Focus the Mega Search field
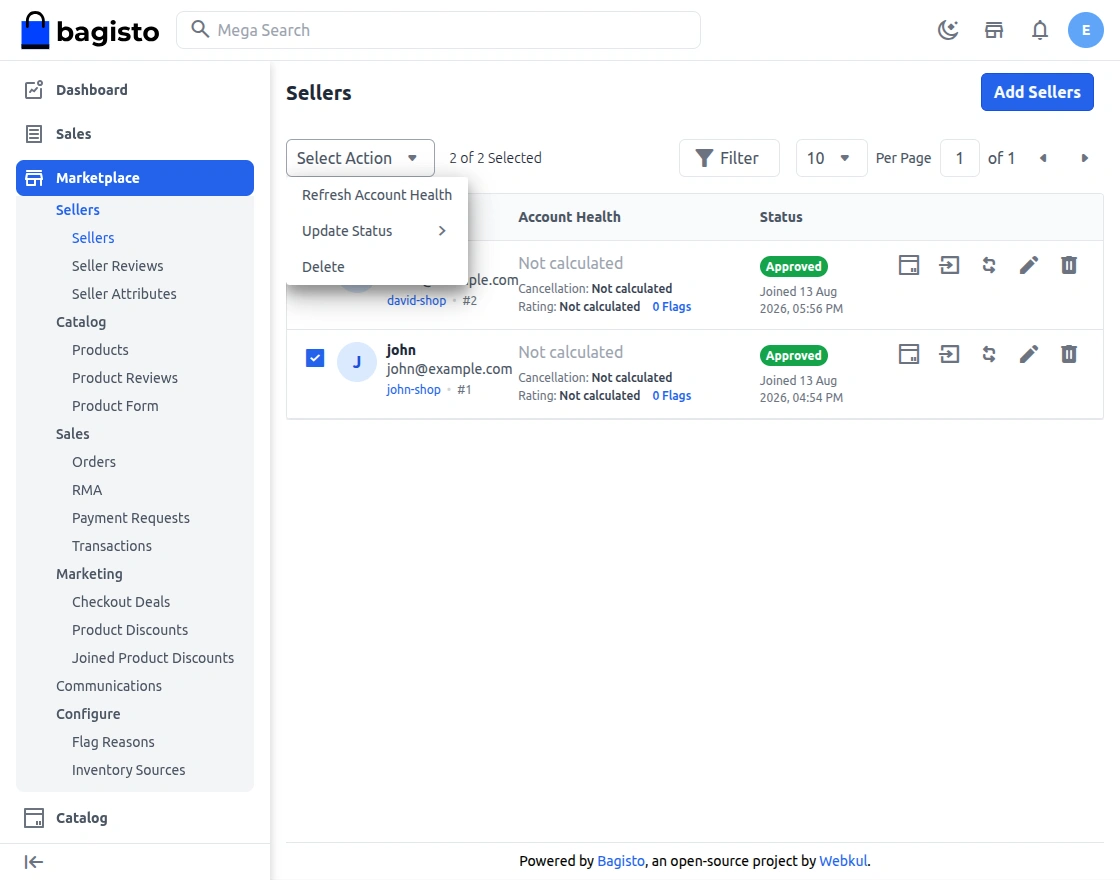 [439, 30]
